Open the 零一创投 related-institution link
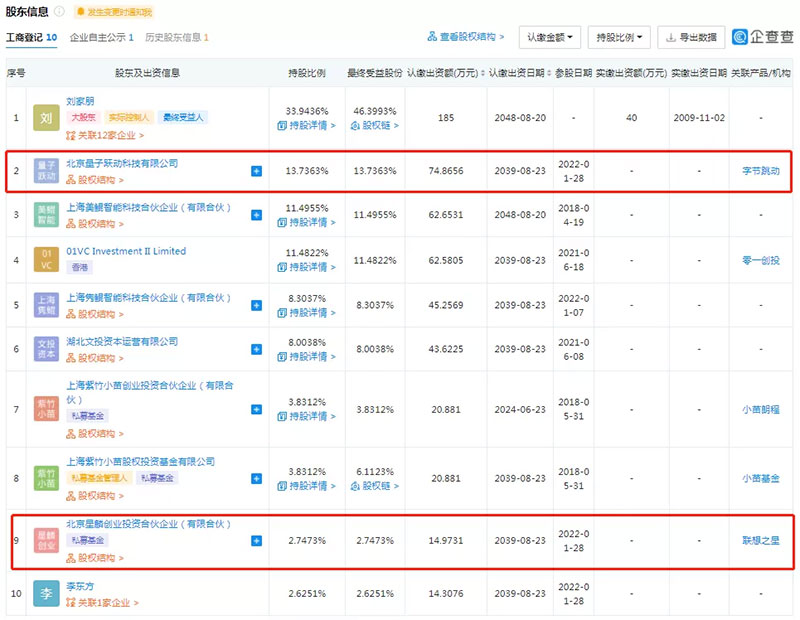Viewport: 800px width, 620px height. [761, 260]
